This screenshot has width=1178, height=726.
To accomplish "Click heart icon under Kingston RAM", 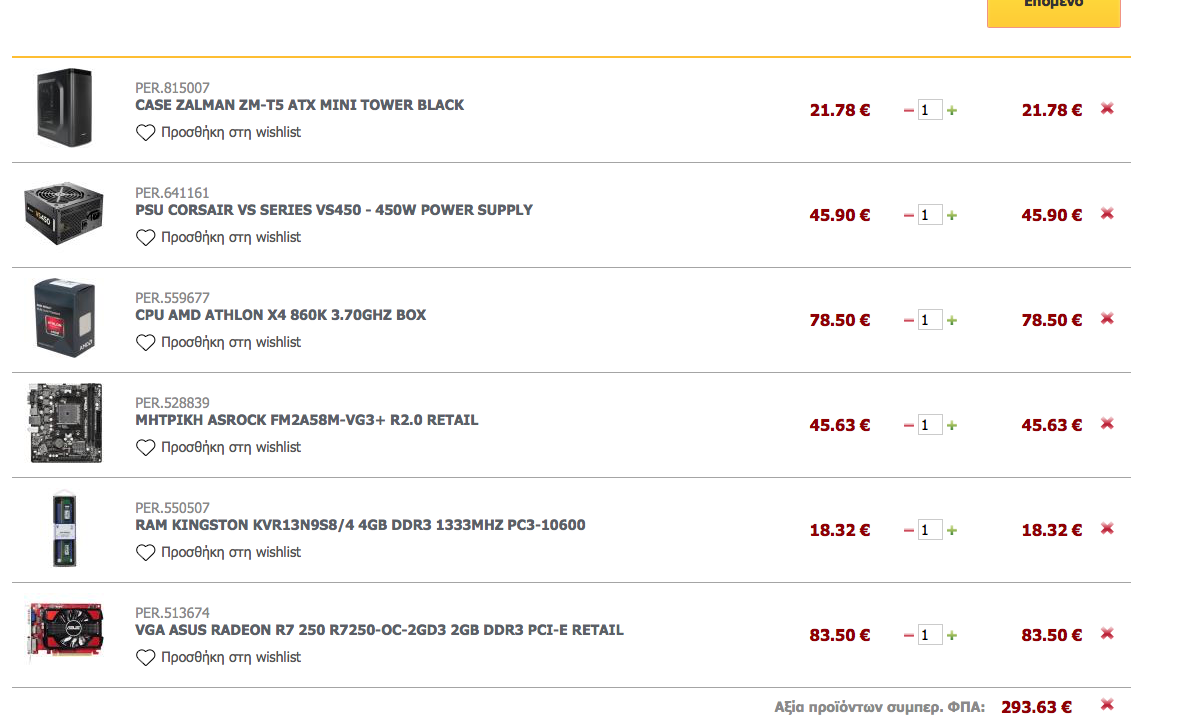I will pyautogui.click(x=145, y=552).
